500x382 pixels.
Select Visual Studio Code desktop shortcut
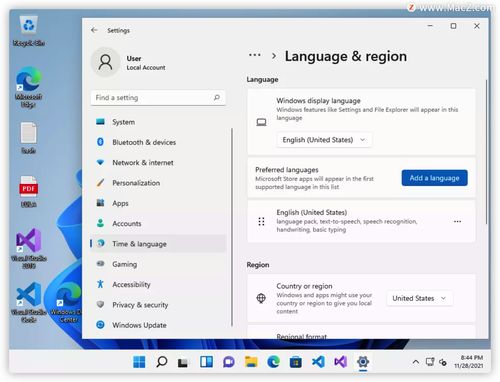coord(29,303)
